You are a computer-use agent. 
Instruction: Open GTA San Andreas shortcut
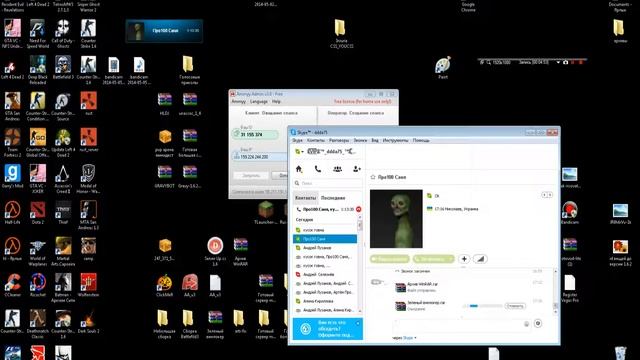(12, 106)
